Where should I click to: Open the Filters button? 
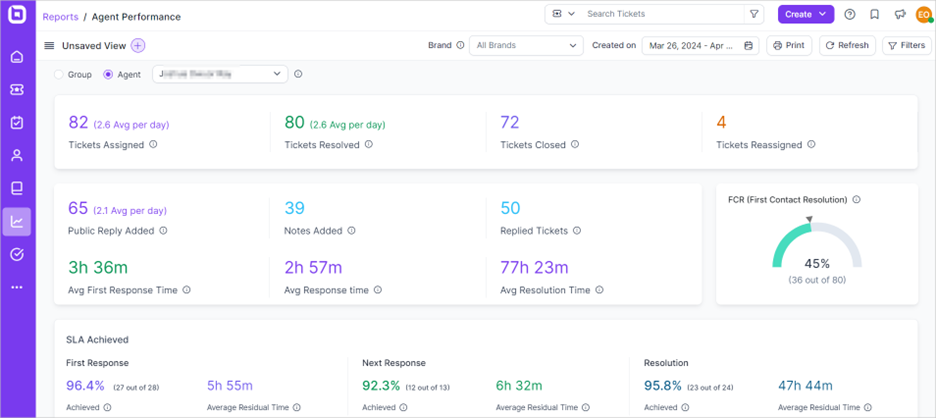coord(907,45)
